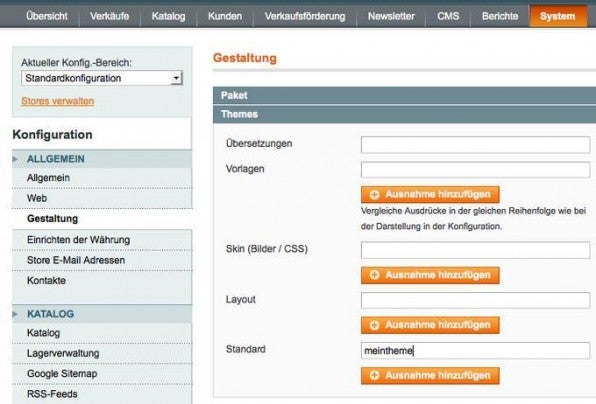Screen dimensions: 596x404
Task: Open the System menu
Action: click(x=558, y=16)
